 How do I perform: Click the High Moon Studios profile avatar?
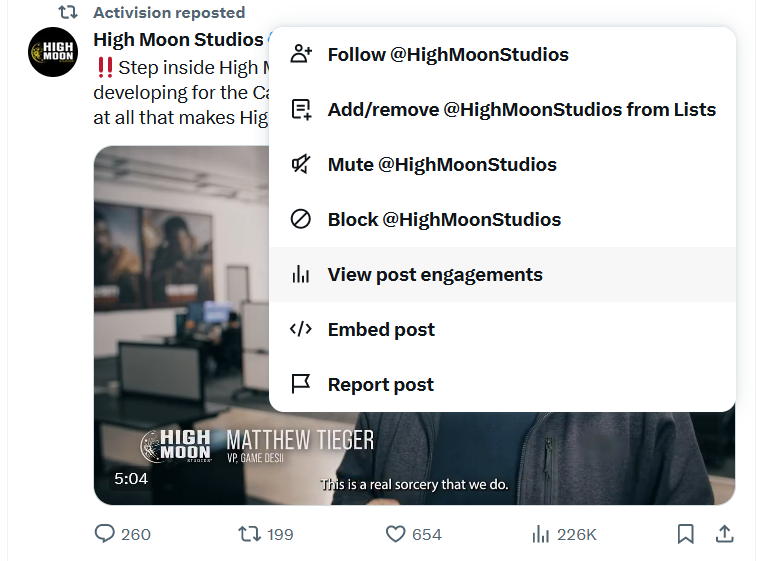coord(53,53)
